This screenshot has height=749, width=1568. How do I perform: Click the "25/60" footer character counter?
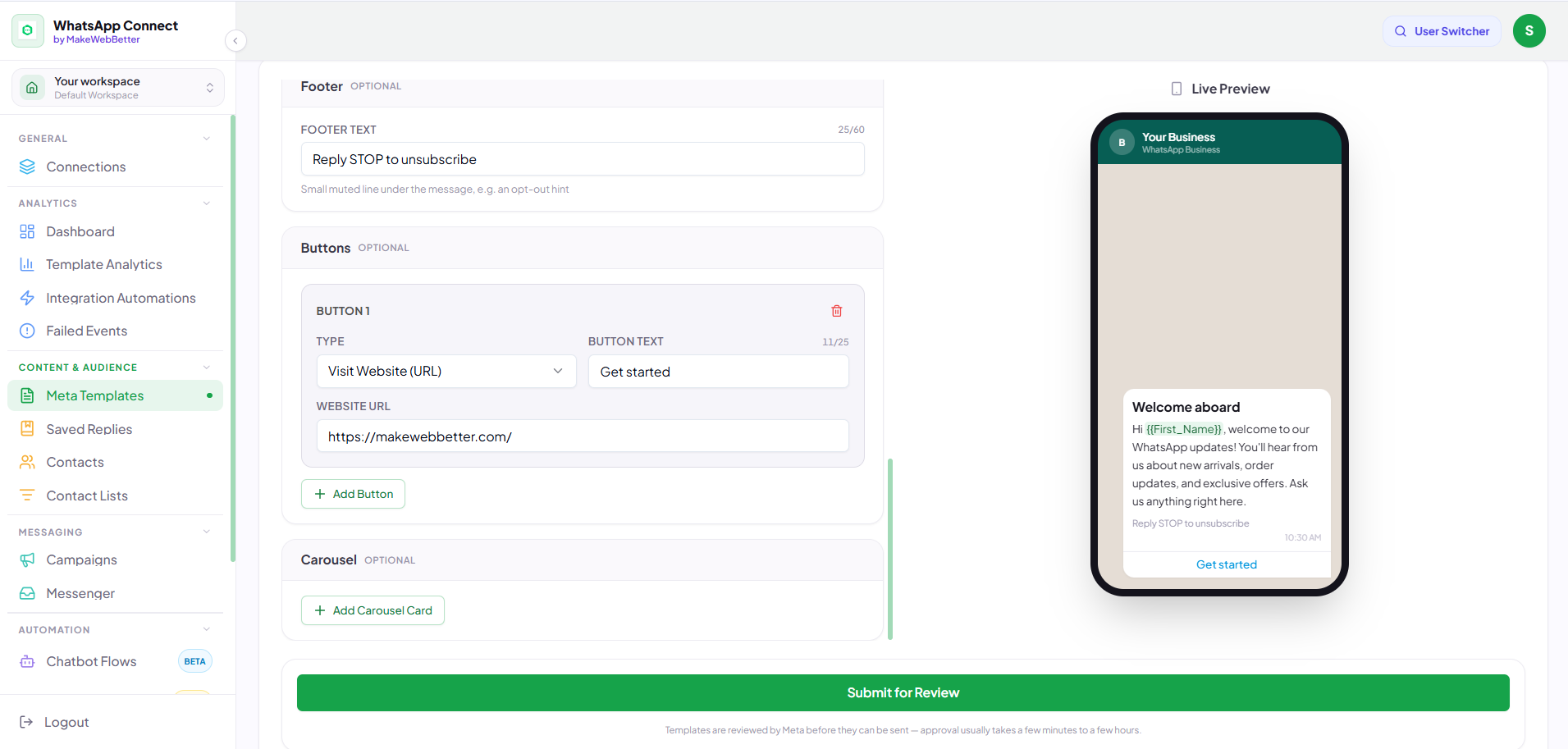click(x=851, y=130)
